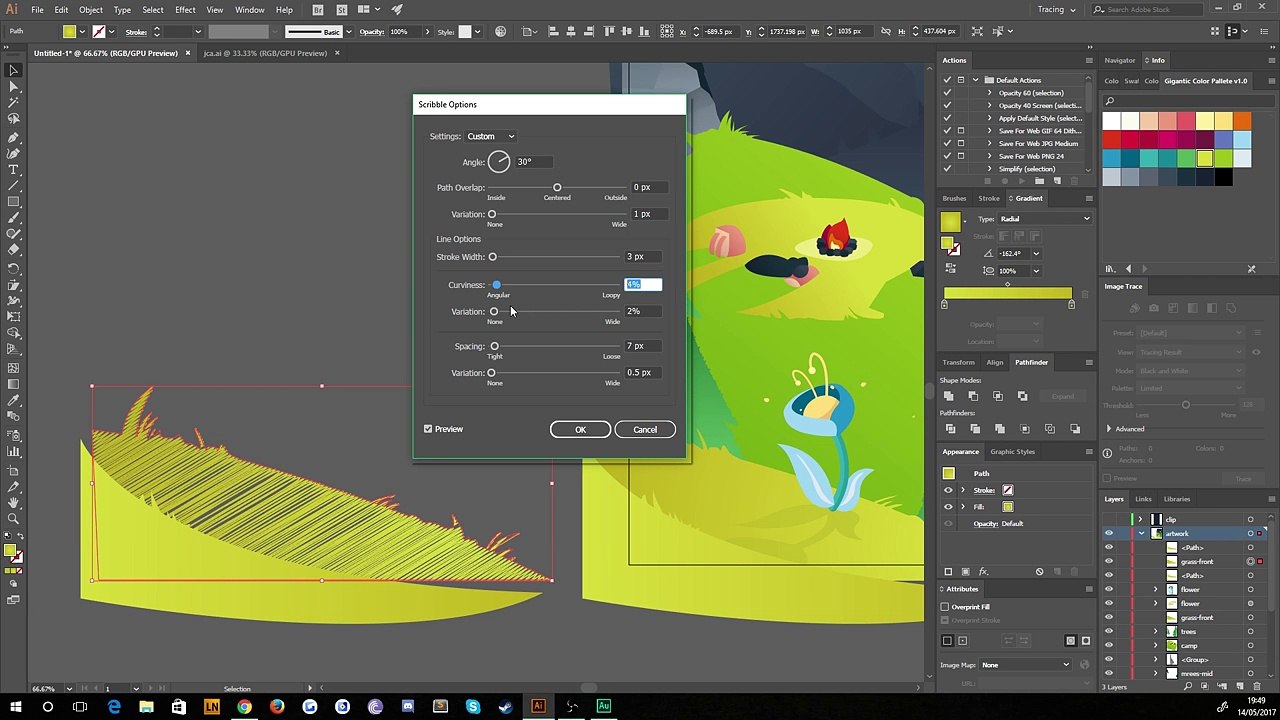Open the Window menu
The height and width of the screenshot is (720, 1280).
coord(249,10)
